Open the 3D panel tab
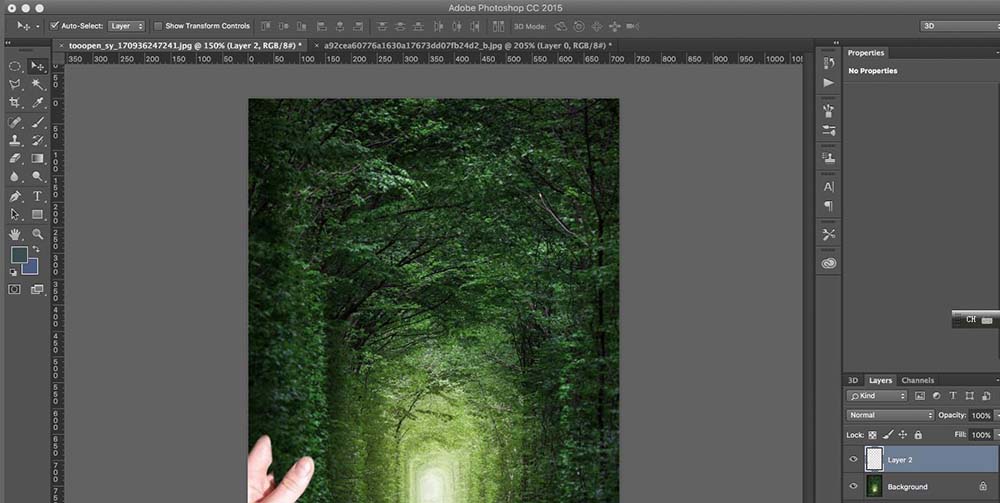 [x=853, y=380]
